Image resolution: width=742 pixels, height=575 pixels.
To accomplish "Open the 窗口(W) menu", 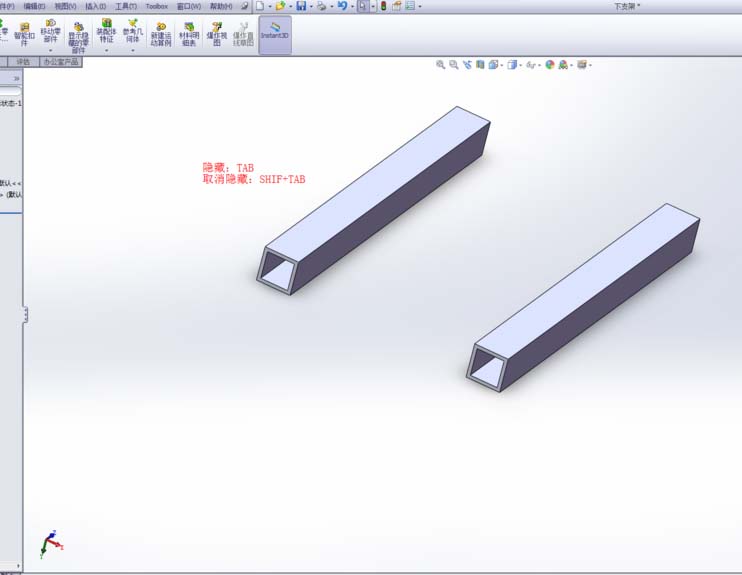I will tap(189, 6).
